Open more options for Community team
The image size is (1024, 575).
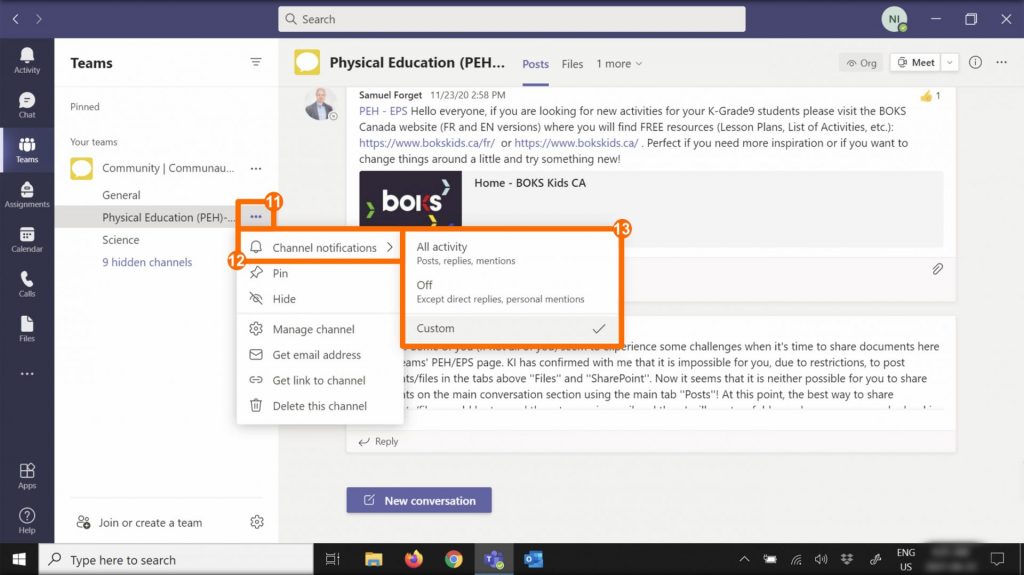click(x=256, y=169)
